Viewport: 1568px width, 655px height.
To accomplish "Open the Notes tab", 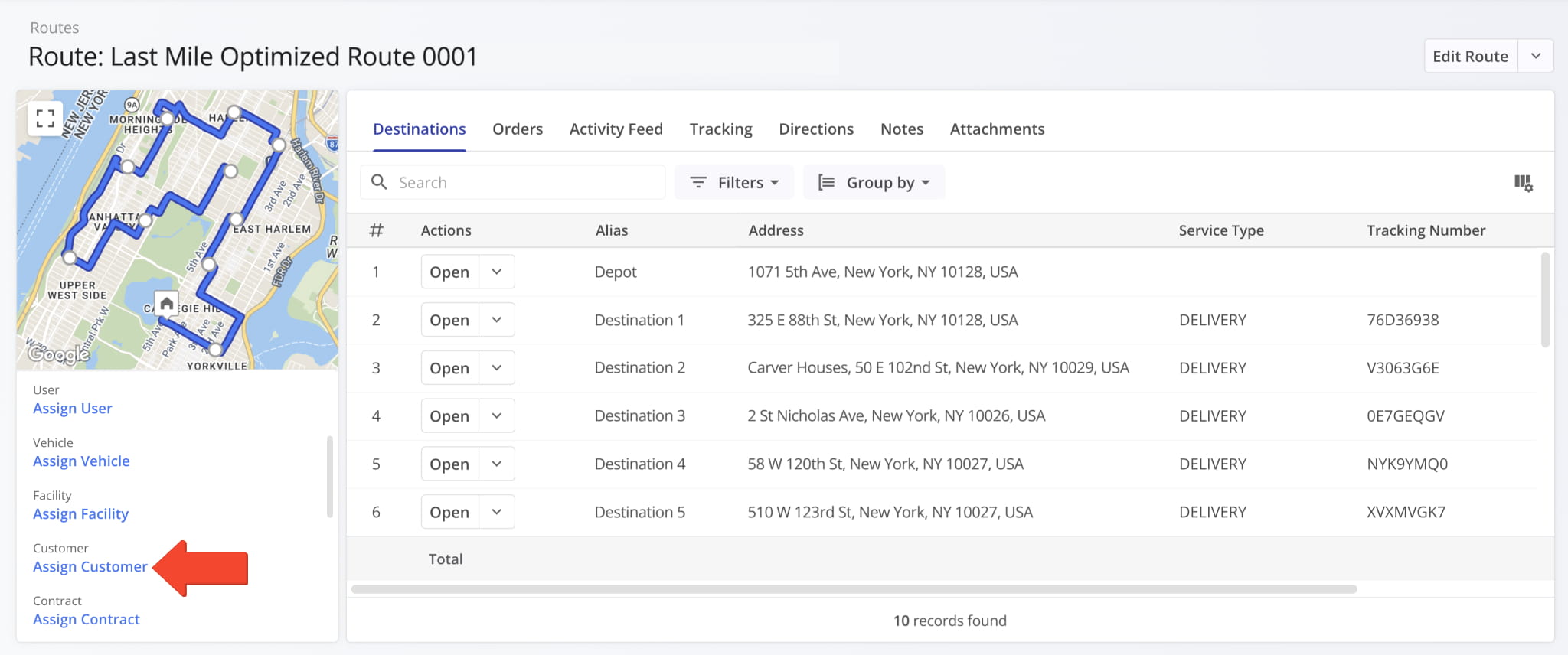I will (x=902, y=129).
